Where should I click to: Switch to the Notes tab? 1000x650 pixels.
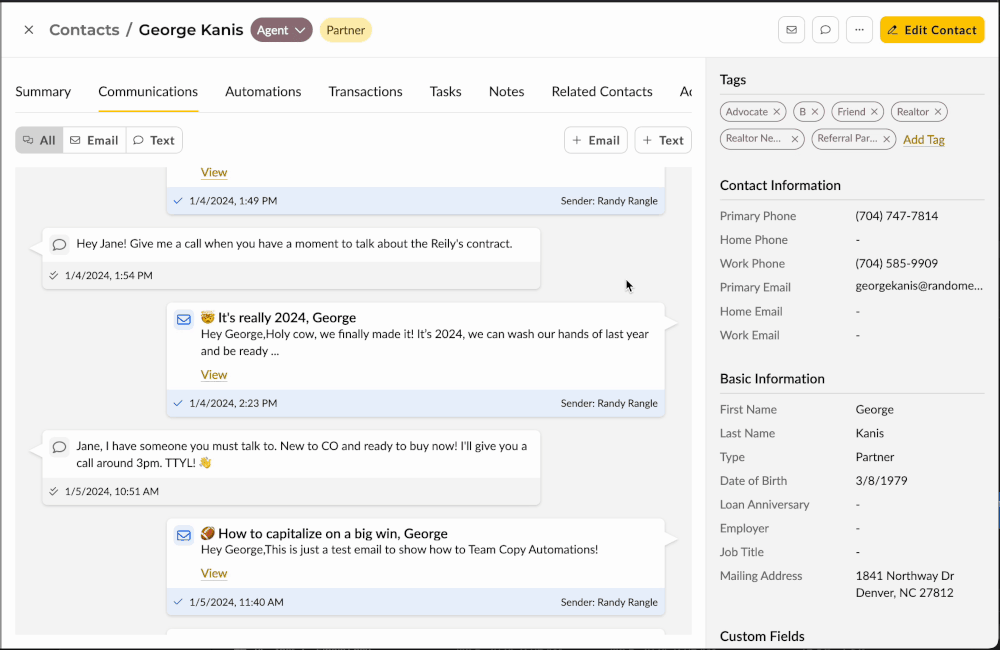click(x=506, y=91)
